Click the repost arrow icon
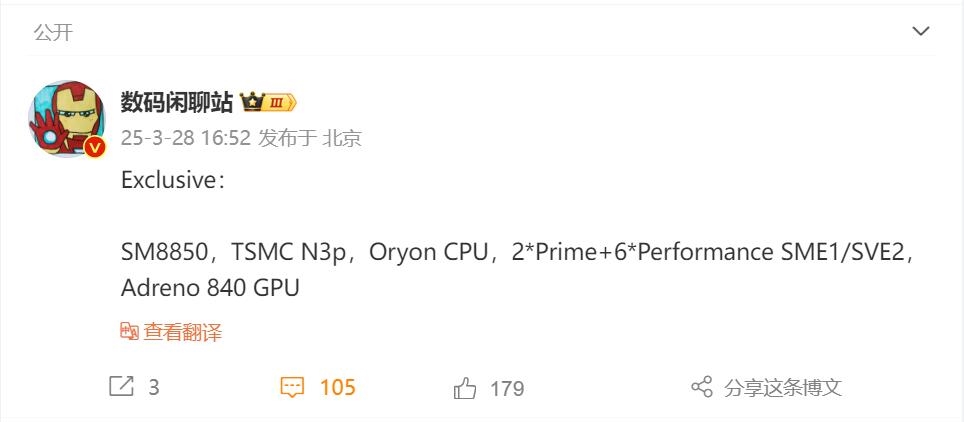Viewport: 964px width, 422px height. [120, 387]
